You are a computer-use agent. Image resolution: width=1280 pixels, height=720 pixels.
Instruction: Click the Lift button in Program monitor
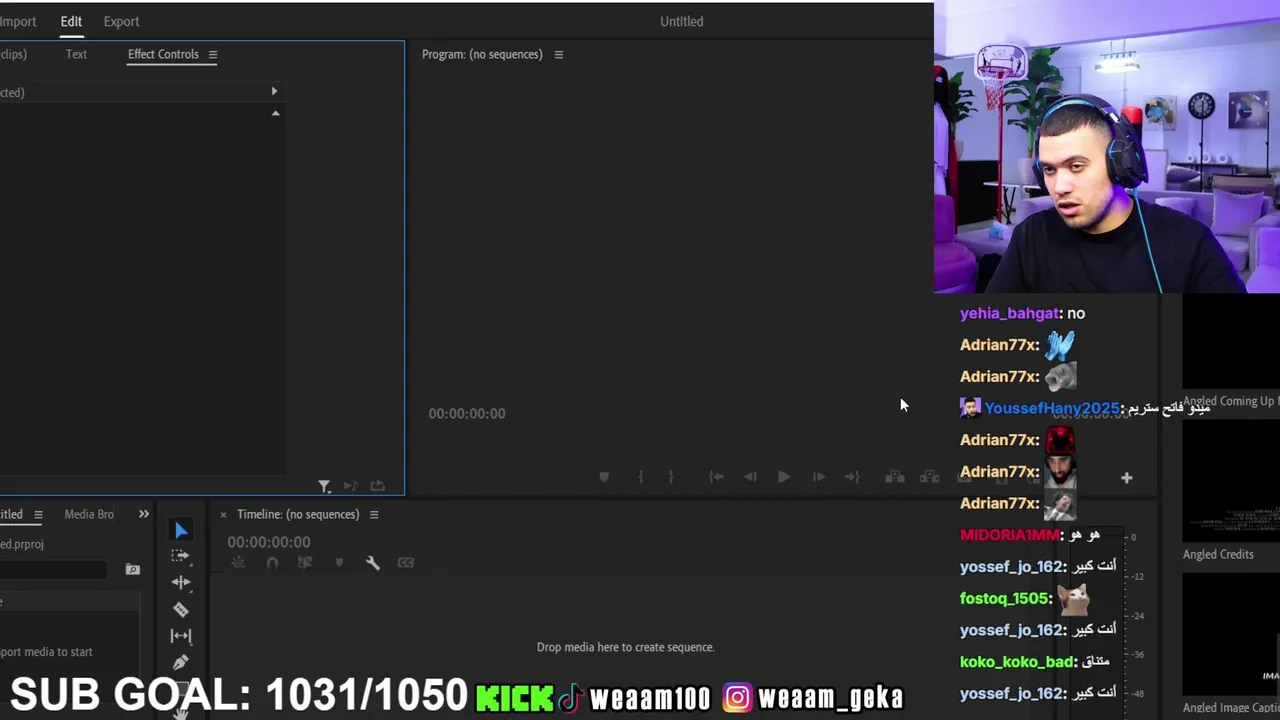click(895, 477)
